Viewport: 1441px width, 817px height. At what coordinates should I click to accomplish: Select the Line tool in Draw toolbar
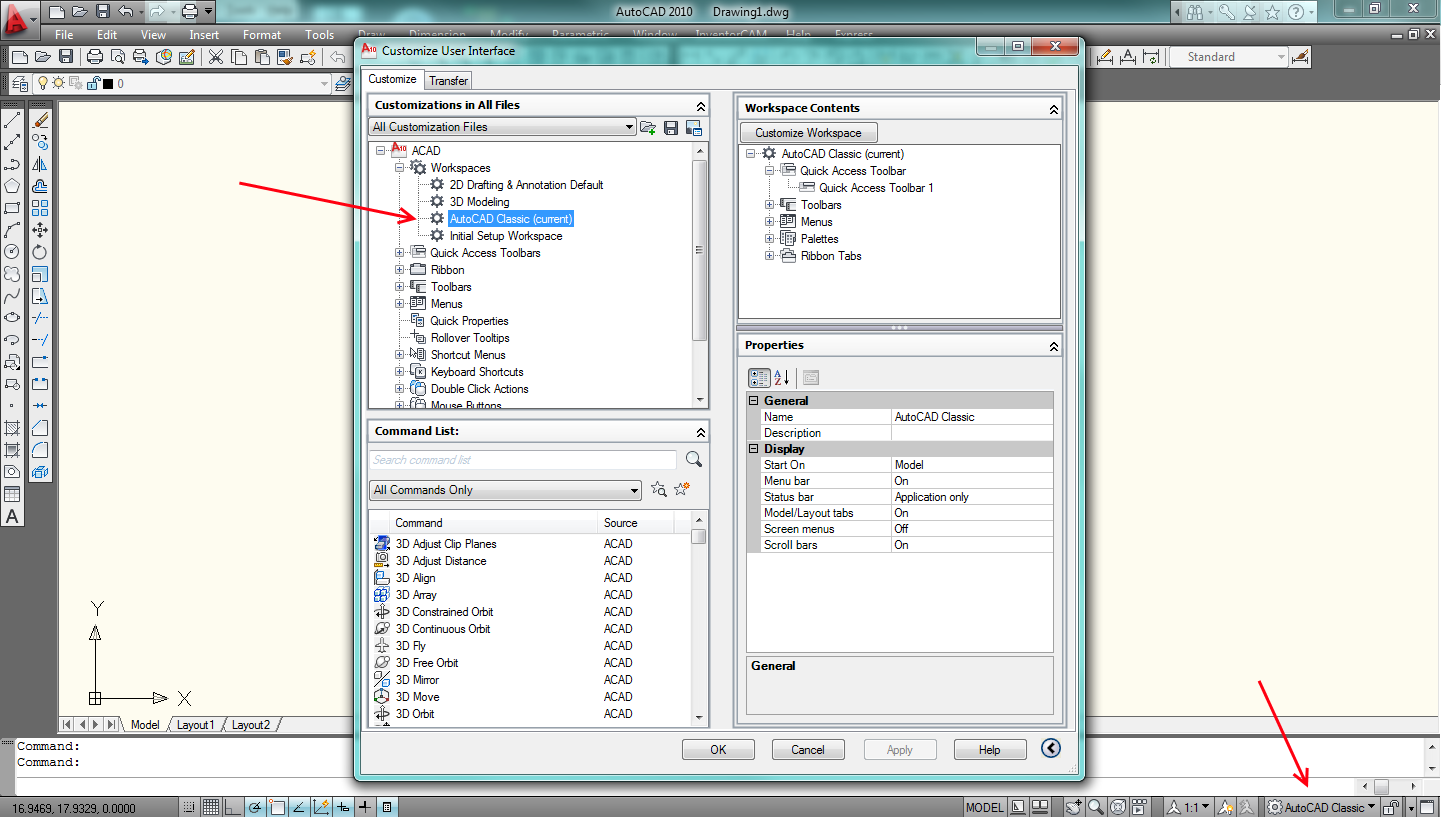click(x=12, y=121)
